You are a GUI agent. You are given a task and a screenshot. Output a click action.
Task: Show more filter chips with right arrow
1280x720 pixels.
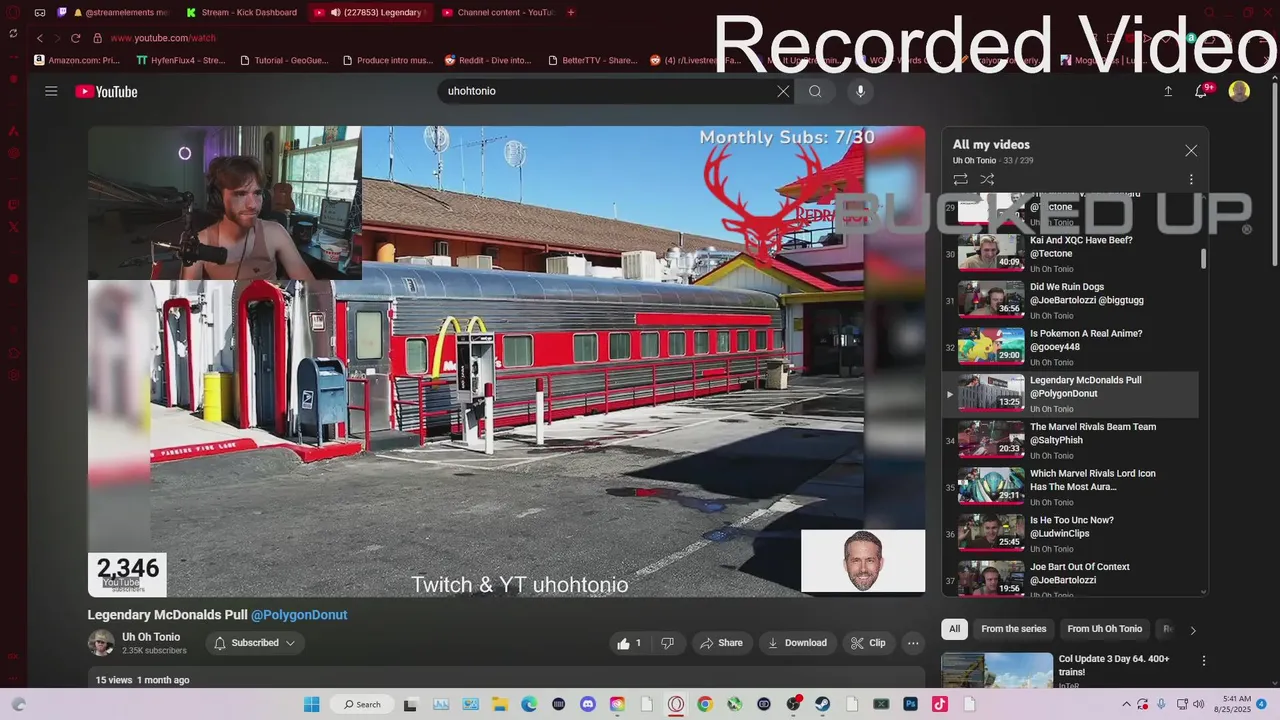(1192, 630)
